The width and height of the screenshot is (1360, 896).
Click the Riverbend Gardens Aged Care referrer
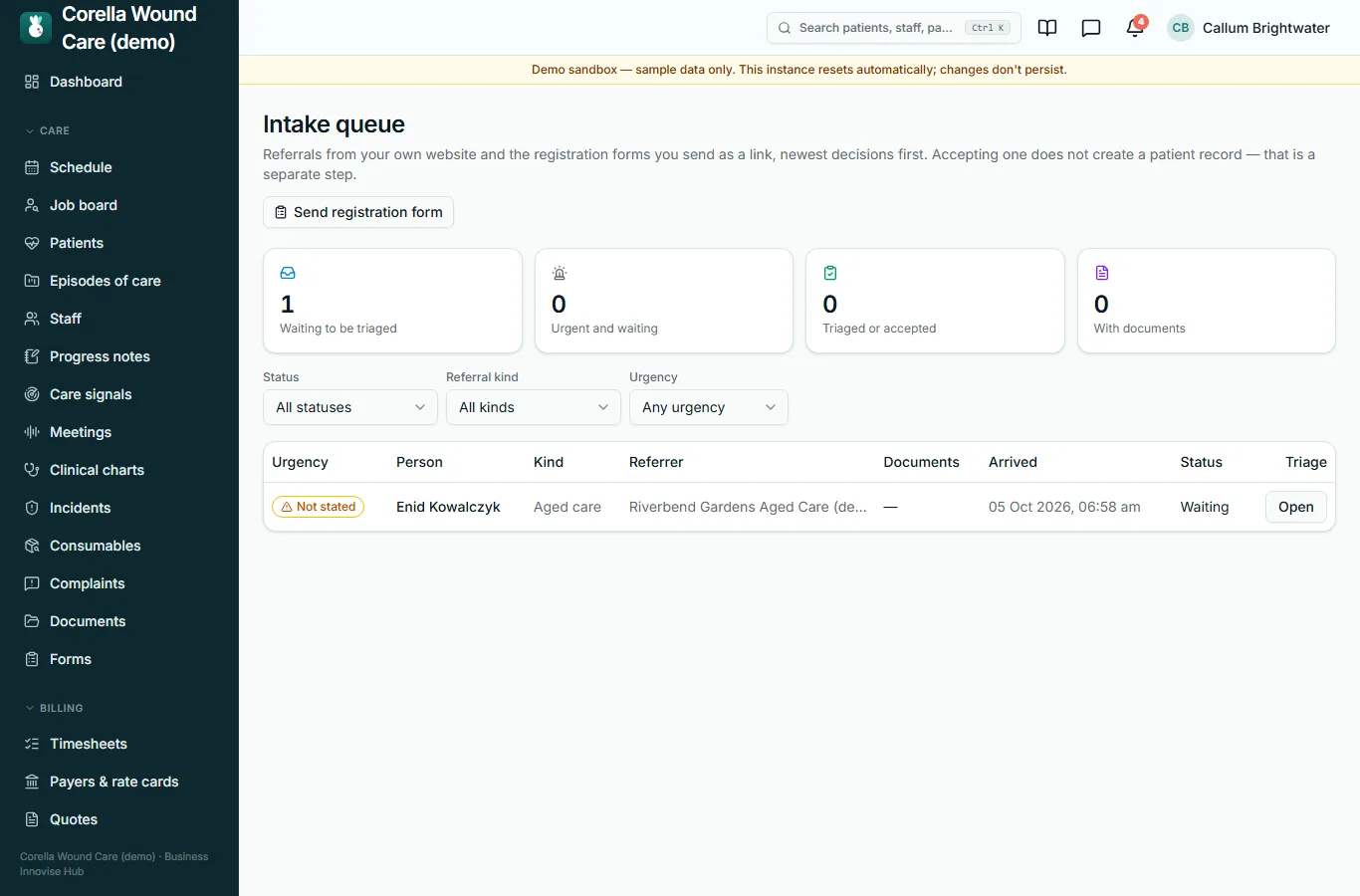pyautogui.click(x=748, y=507)
